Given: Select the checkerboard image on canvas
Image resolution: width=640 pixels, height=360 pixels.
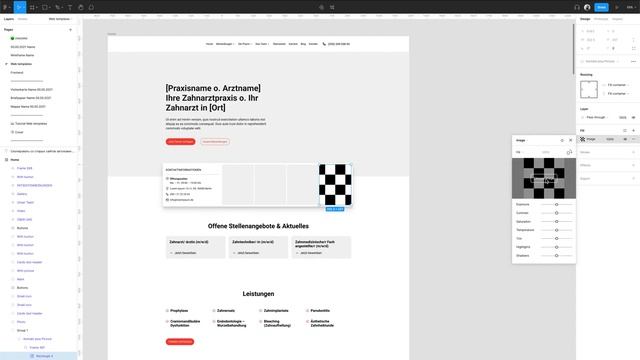Looking at the screenshot, I should coord(335,184).
